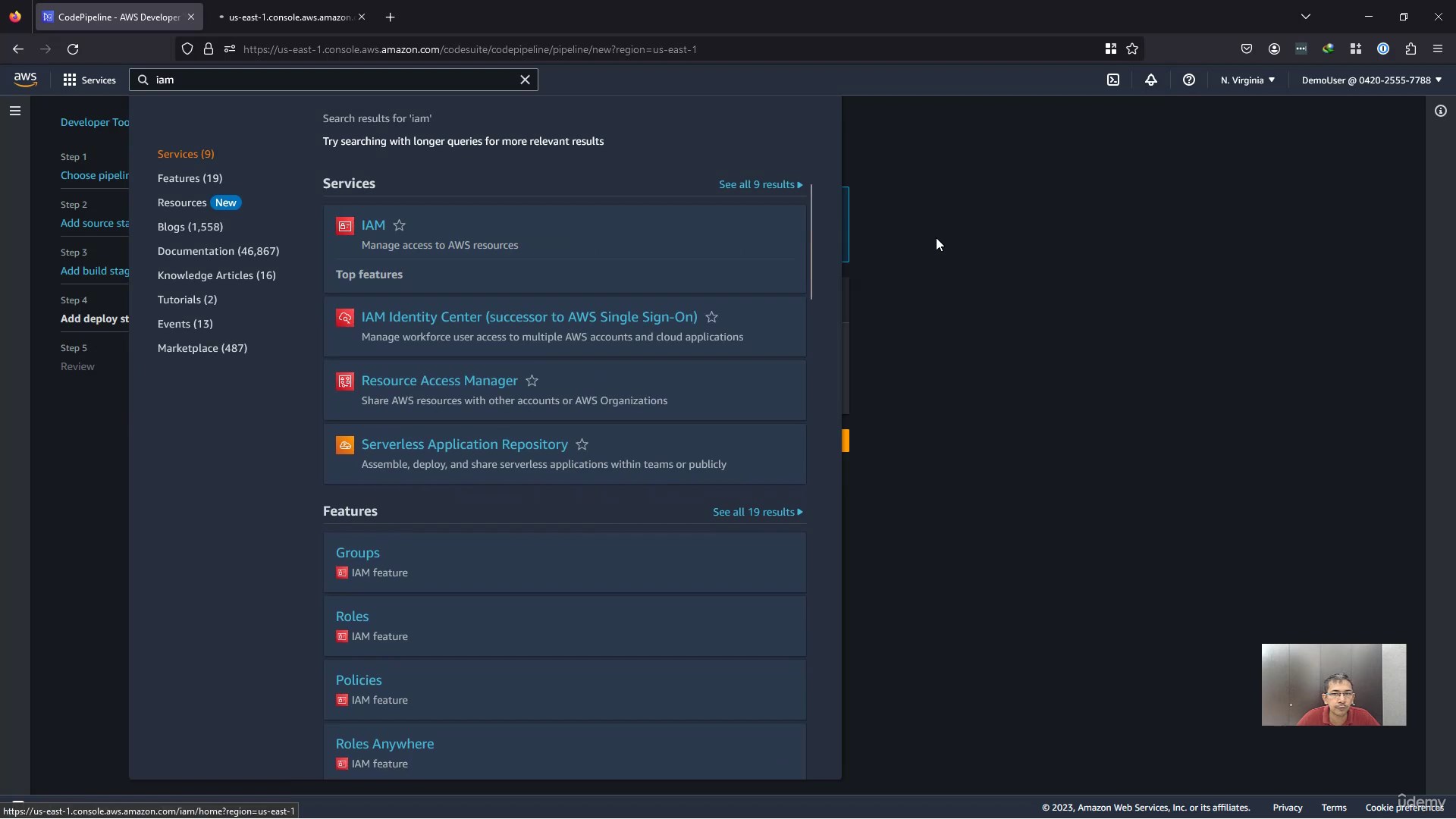Switch to the us-east-1.console.aws.amazon tab

point(290,17)
